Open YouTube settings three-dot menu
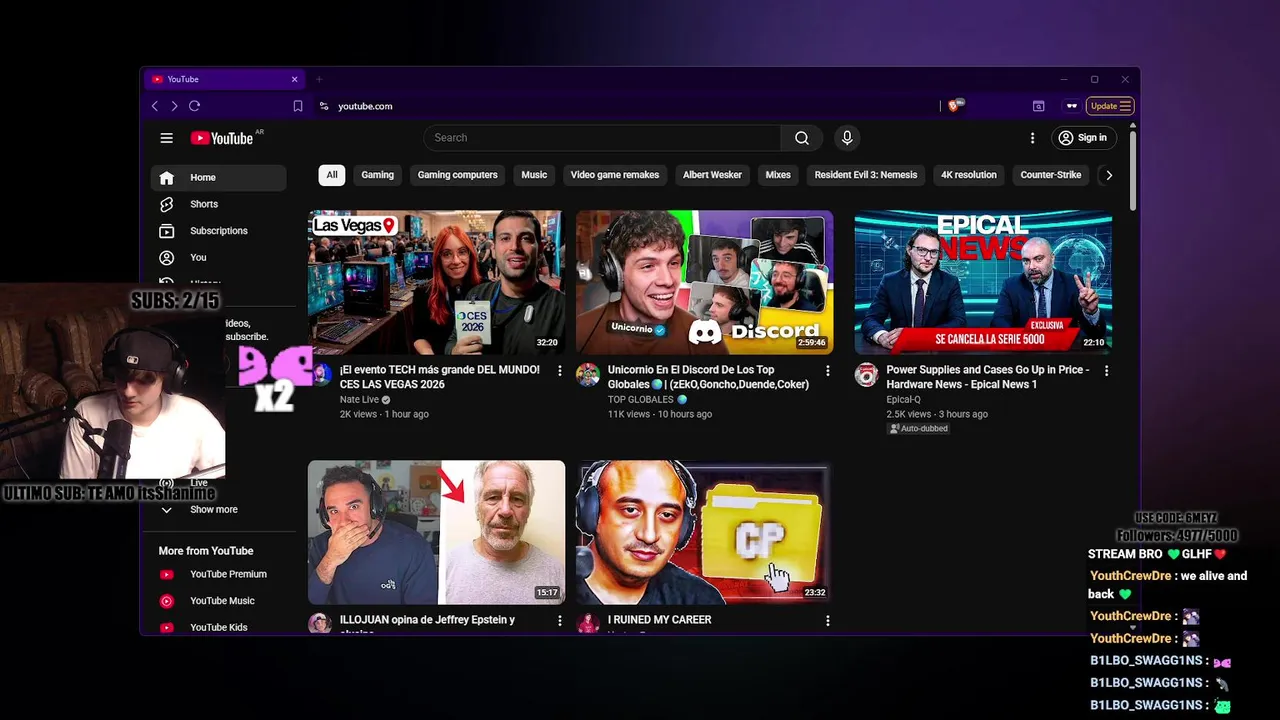Image resolution: width=1280 pixels, height=720 pixels. [x=1033, y=138]
